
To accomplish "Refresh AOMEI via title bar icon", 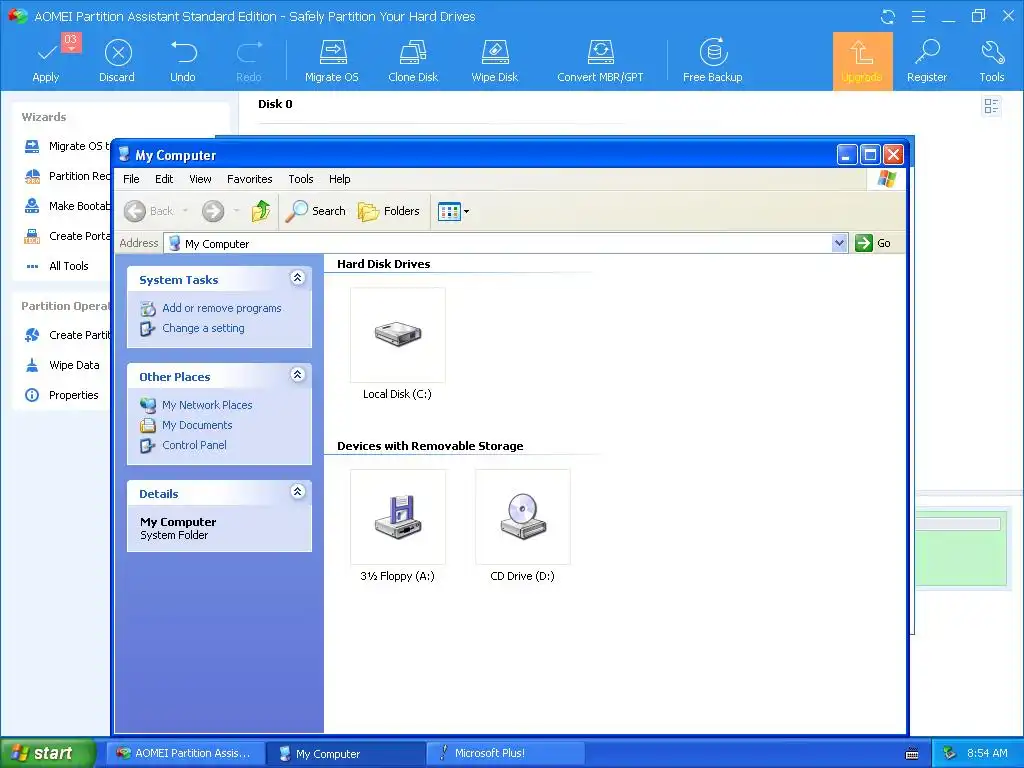I will coord(888,17).
